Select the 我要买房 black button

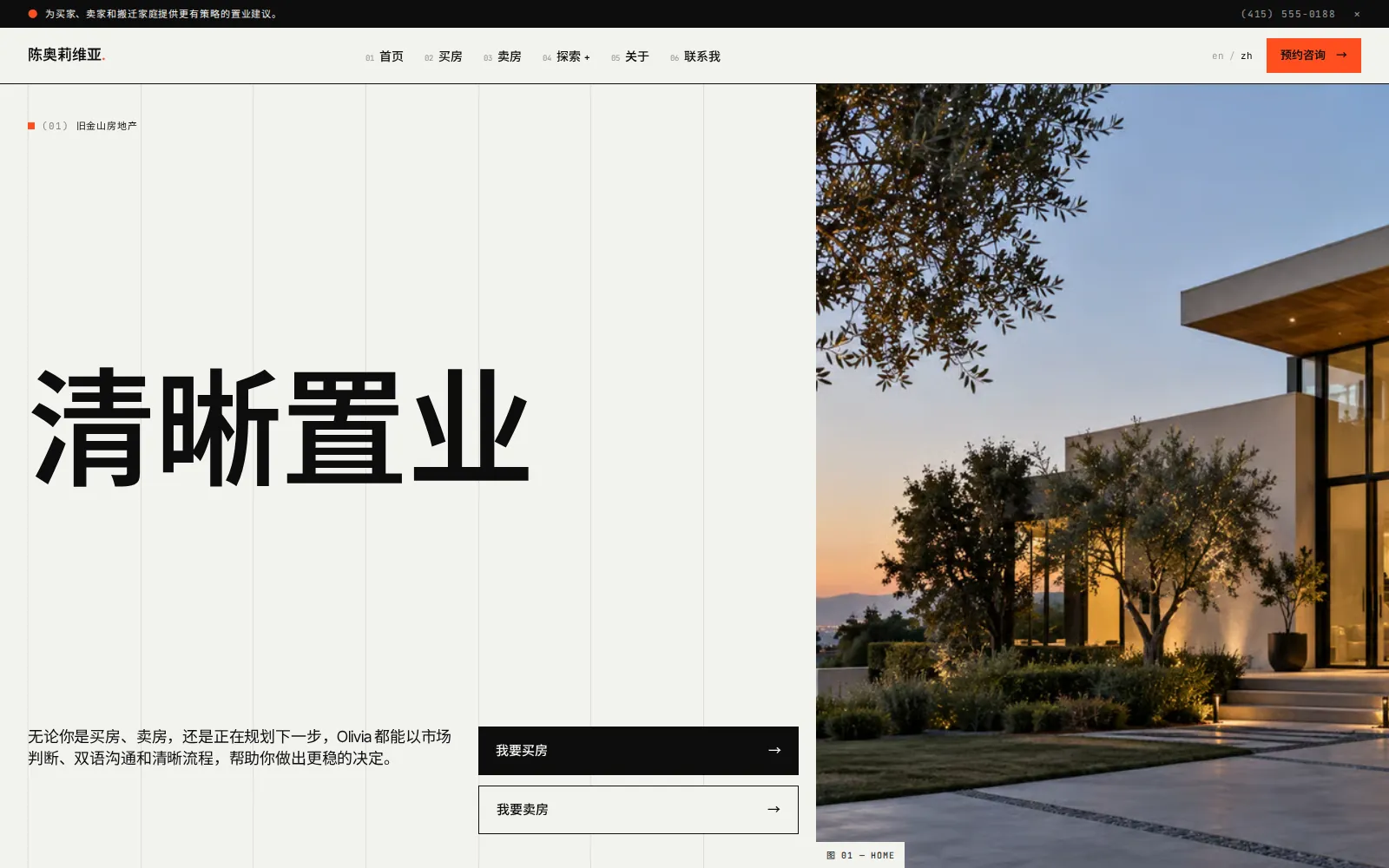pos(638,751)
